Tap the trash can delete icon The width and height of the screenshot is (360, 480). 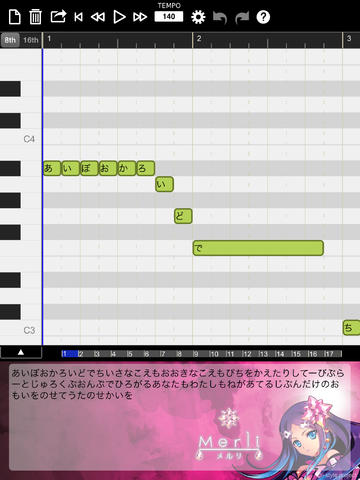pos(35,17)
